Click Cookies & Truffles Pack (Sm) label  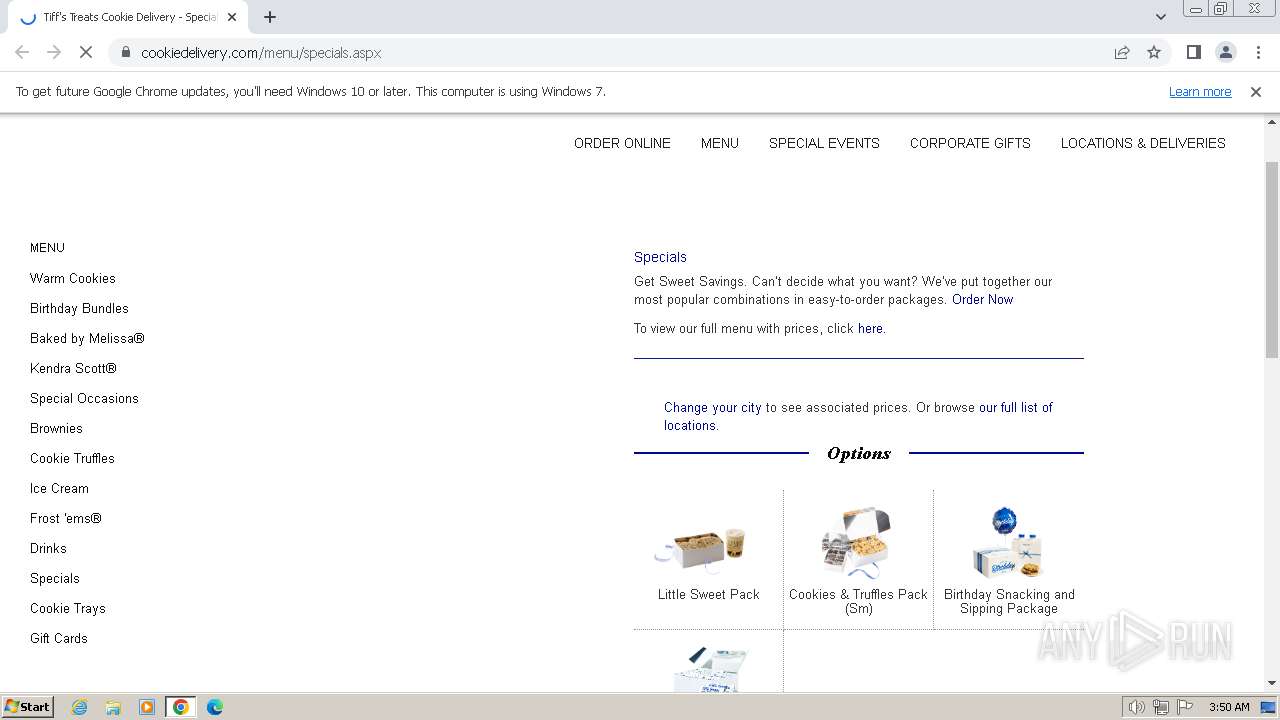pos(858,601)
